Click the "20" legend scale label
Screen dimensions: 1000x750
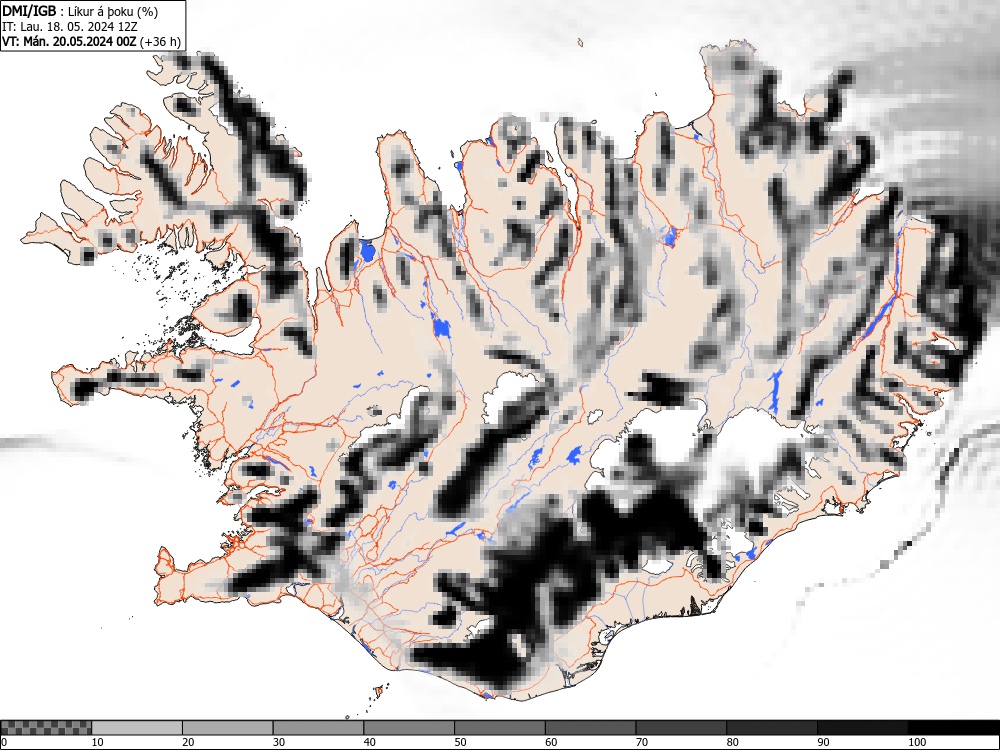188,742
